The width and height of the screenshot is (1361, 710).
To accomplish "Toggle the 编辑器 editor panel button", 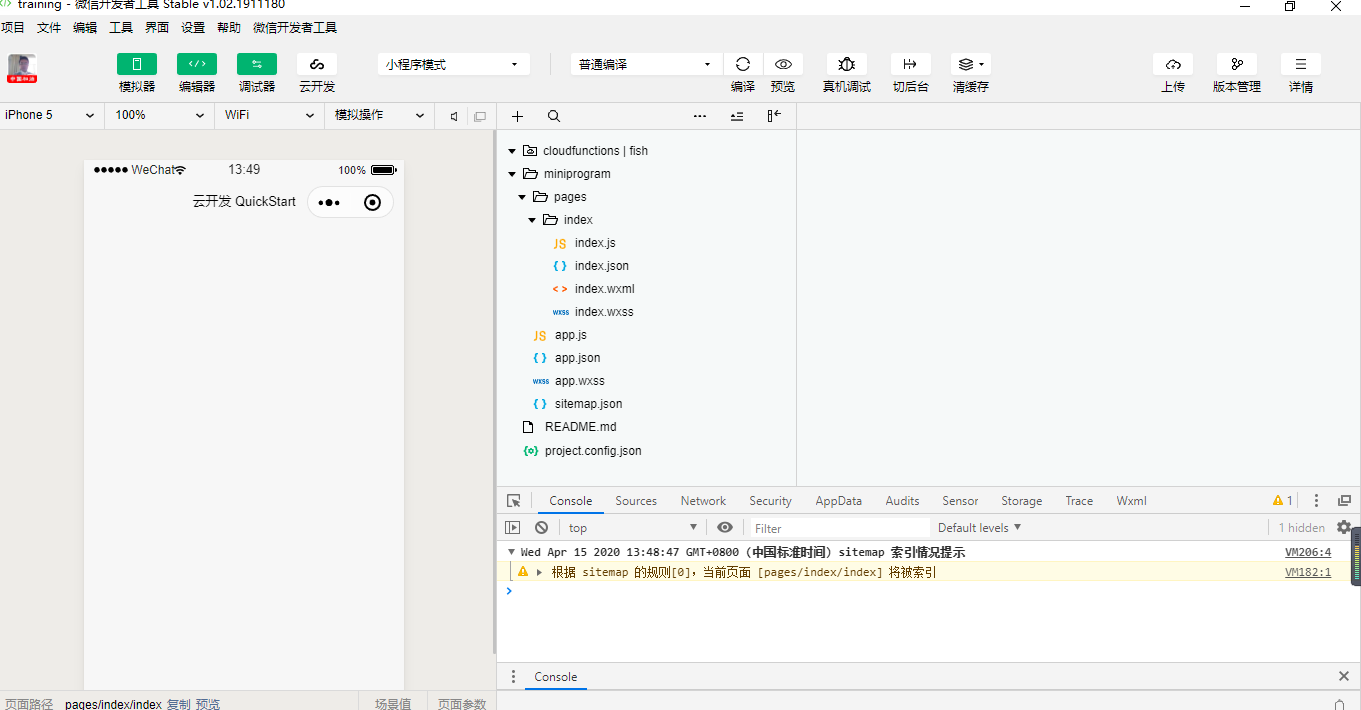I will tap(197, 64).
